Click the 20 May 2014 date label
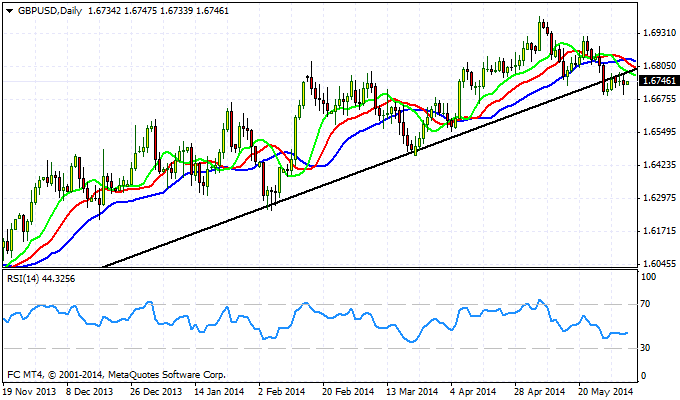This screenshot has height=400, width=680. (x=605, y=391)
